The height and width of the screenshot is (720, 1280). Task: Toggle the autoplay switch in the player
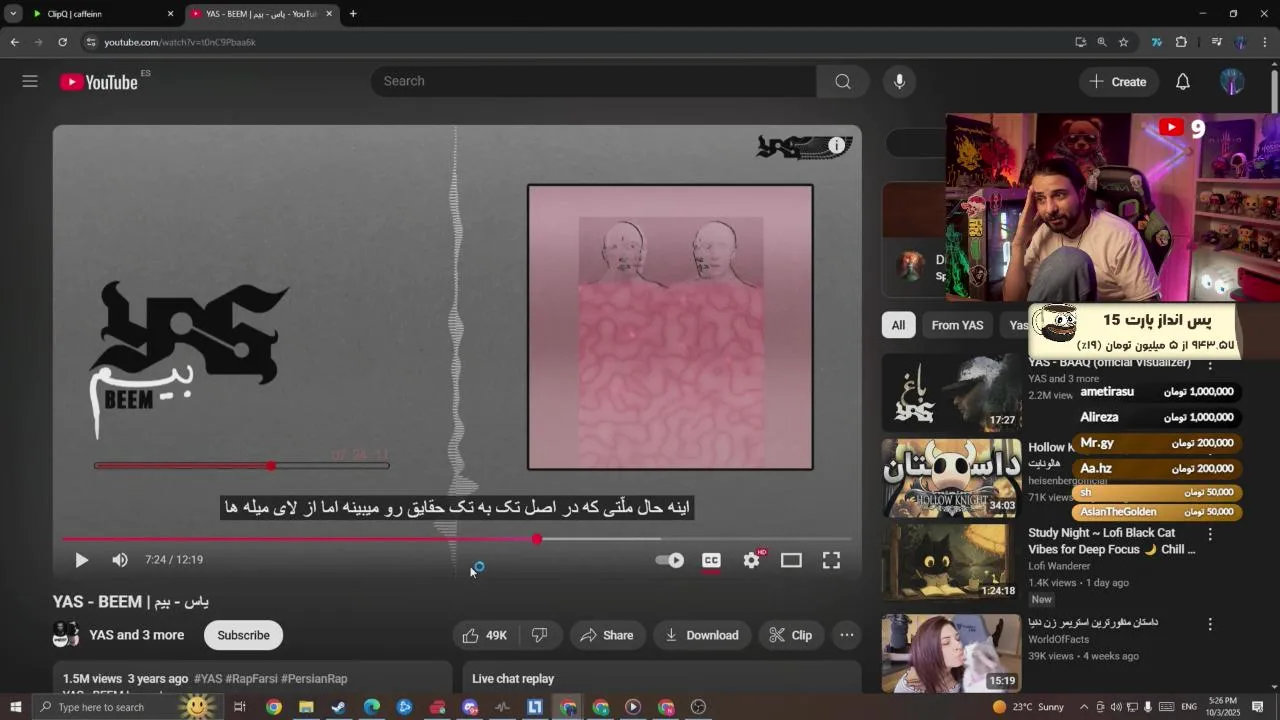[670, 560]
